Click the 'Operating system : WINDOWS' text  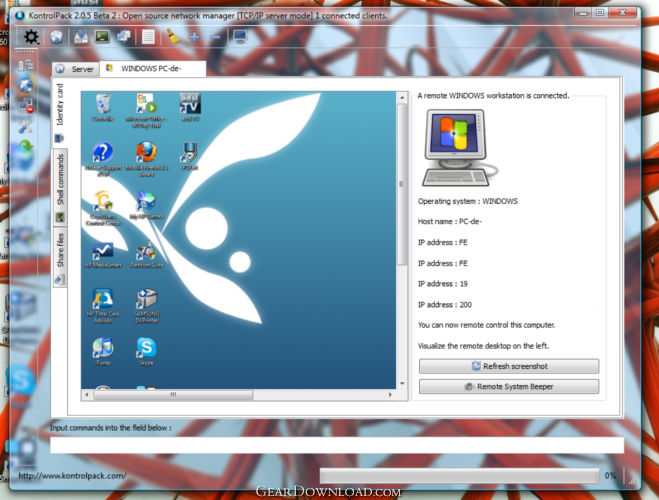[467, 201]
